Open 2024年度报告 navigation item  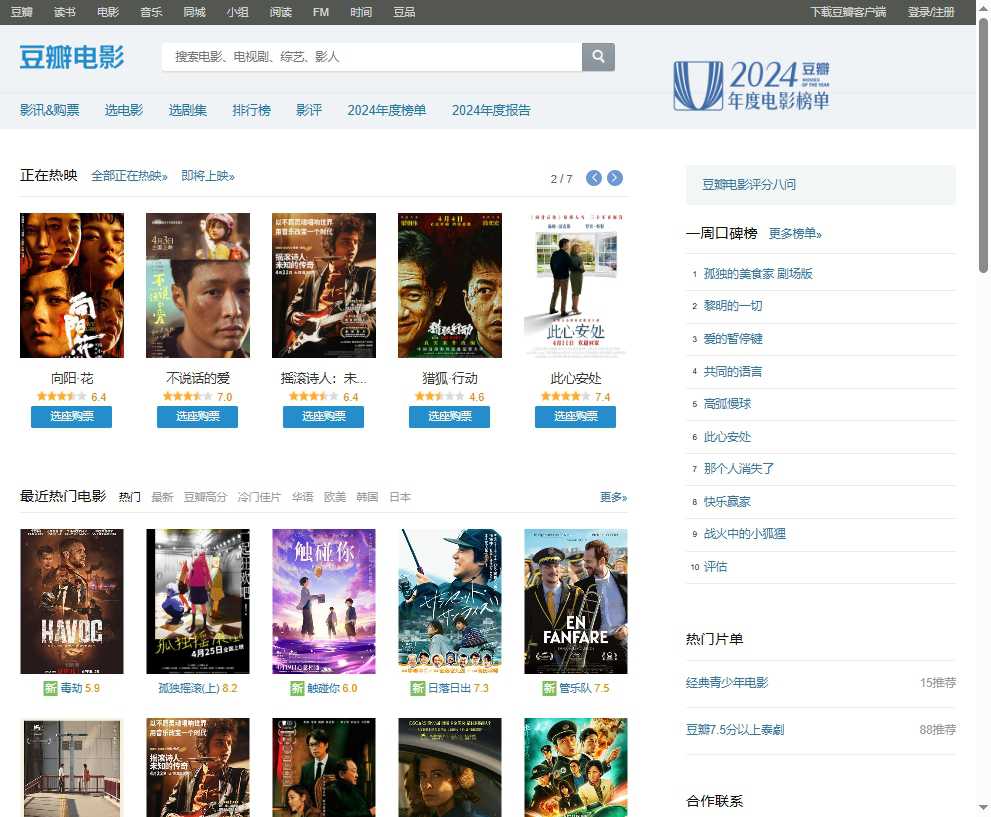(491, 110)
